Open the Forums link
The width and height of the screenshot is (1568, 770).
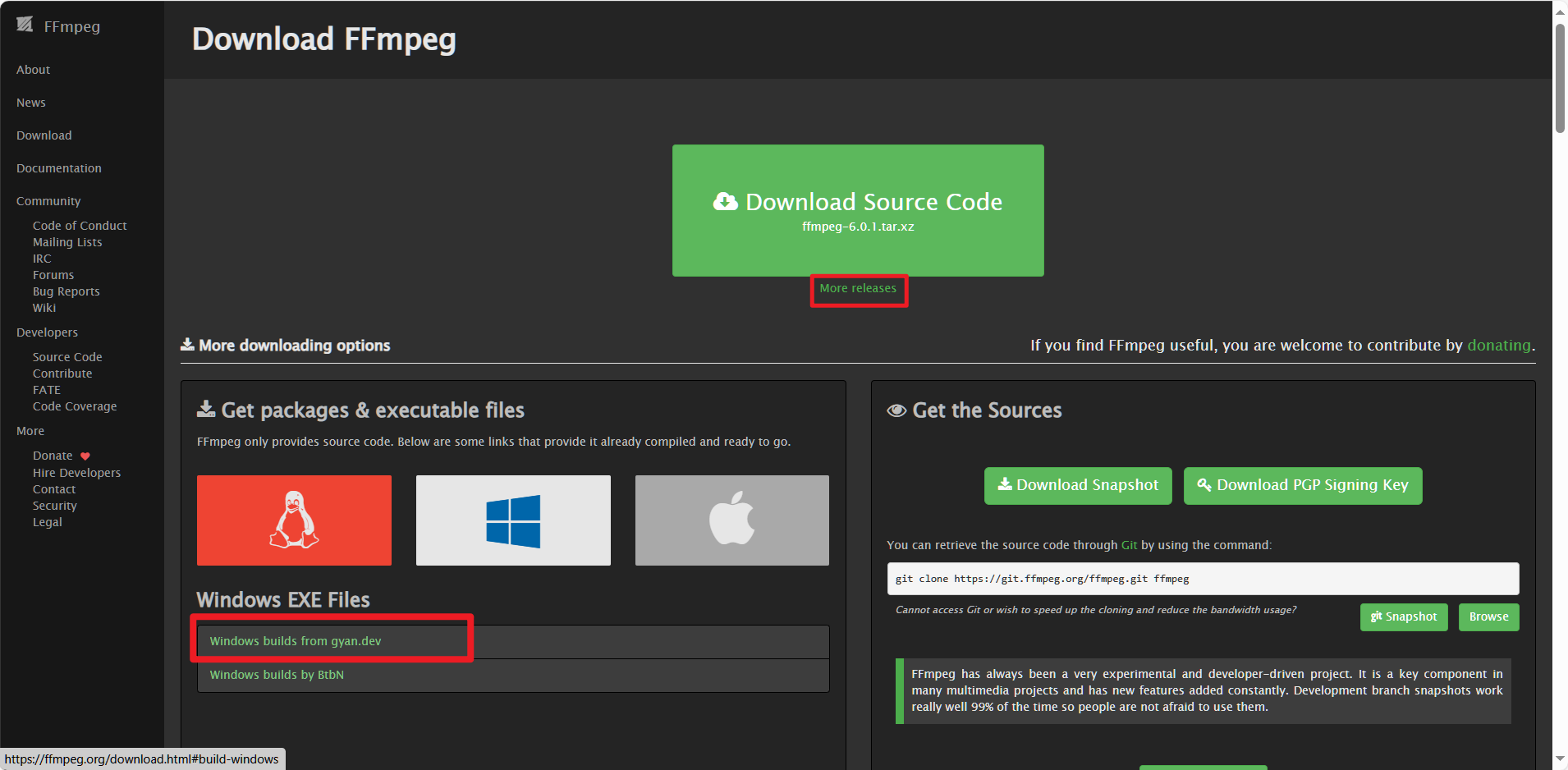point(53,275)
